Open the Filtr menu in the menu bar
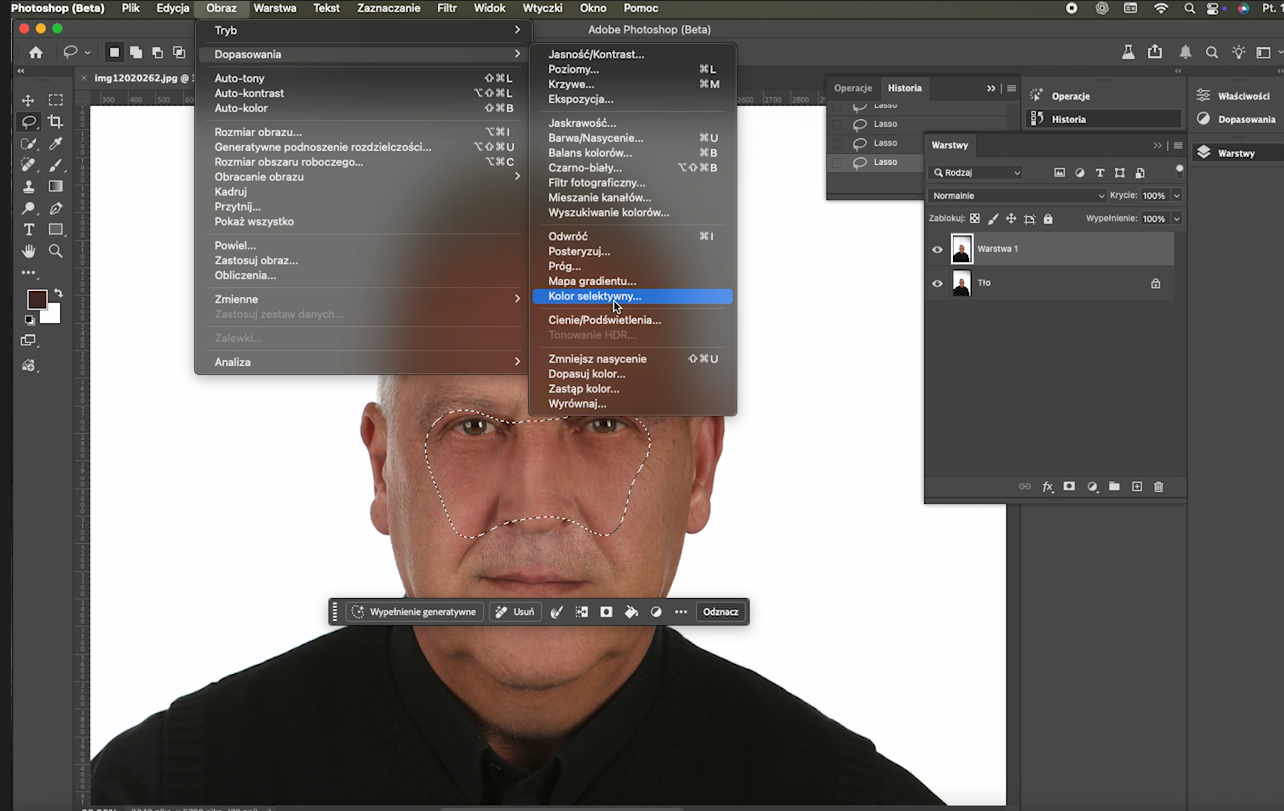Image resolution: width=1284 pixels, height=811 pixels. click(x=447, y=8)
